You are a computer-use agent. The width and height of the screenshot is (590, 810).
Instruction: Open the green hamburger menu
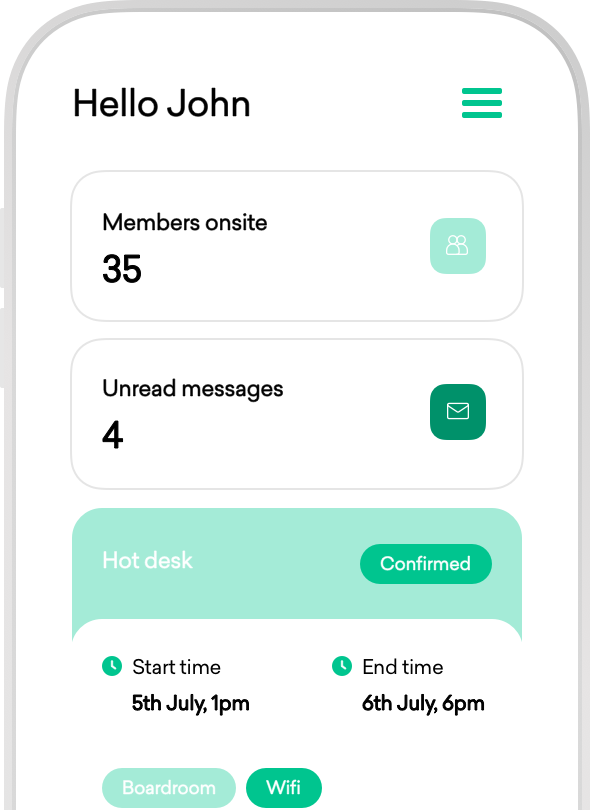(482, 103)
